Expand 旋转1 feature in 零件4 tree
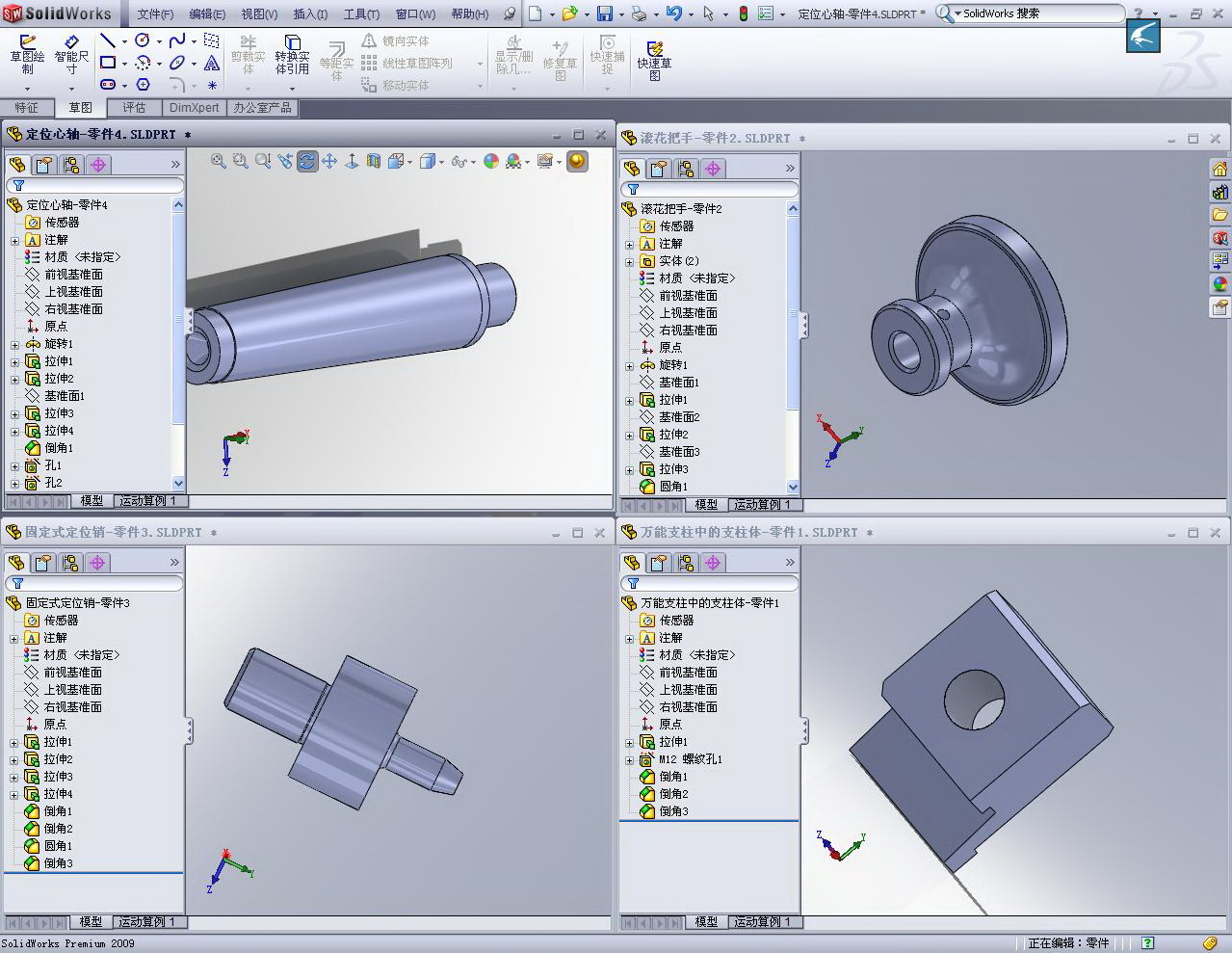Image resolution: width=1232 pixels, height=953 pixels. tap(14, 344)
